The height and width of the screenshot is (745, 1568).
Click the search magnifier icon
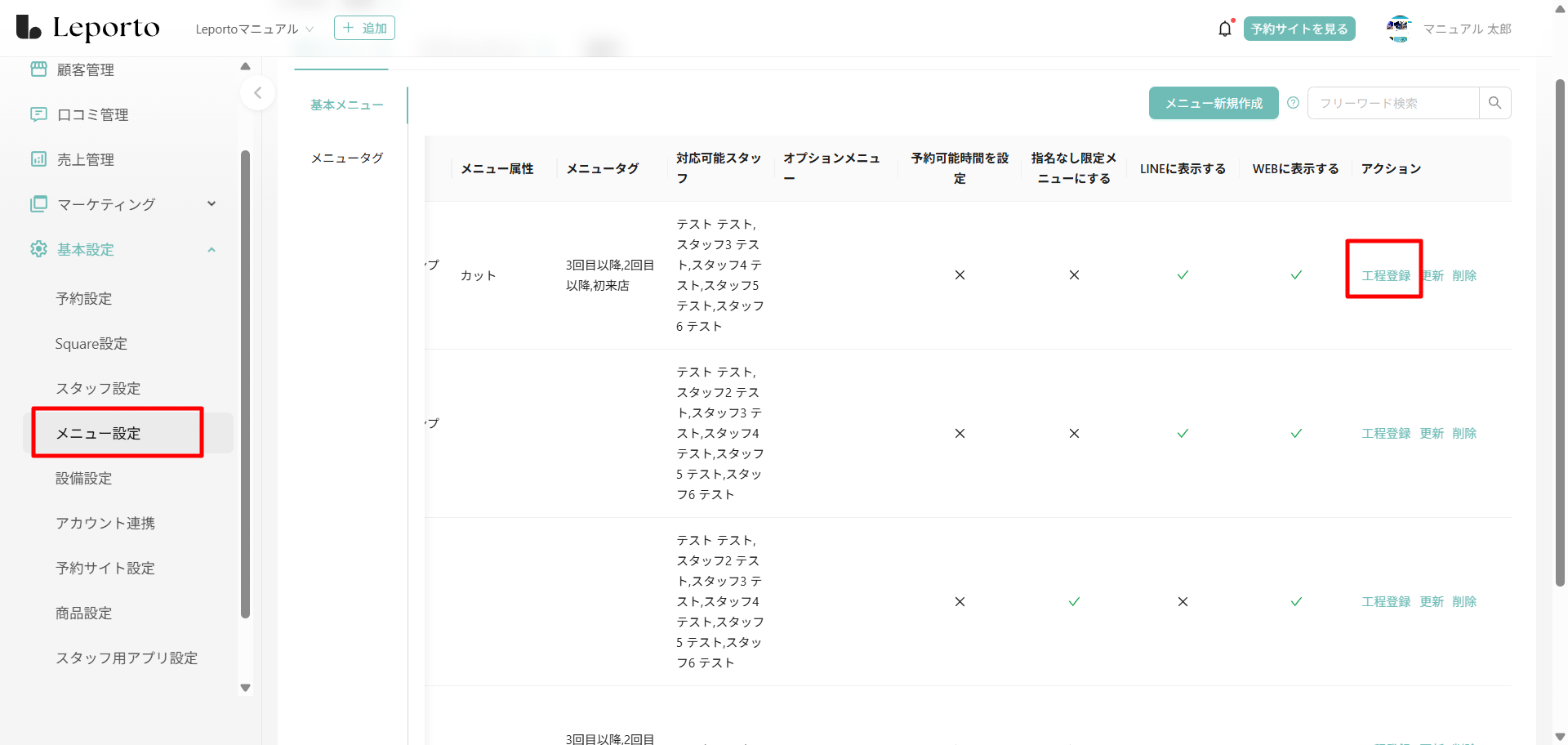tap(1494, 103)
